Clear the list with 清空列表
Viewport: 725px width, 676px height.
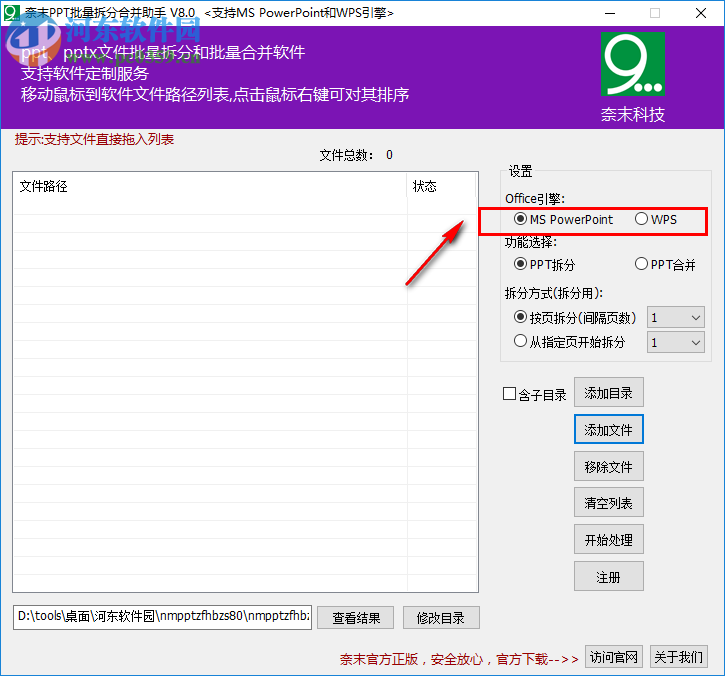pos(608,503)
